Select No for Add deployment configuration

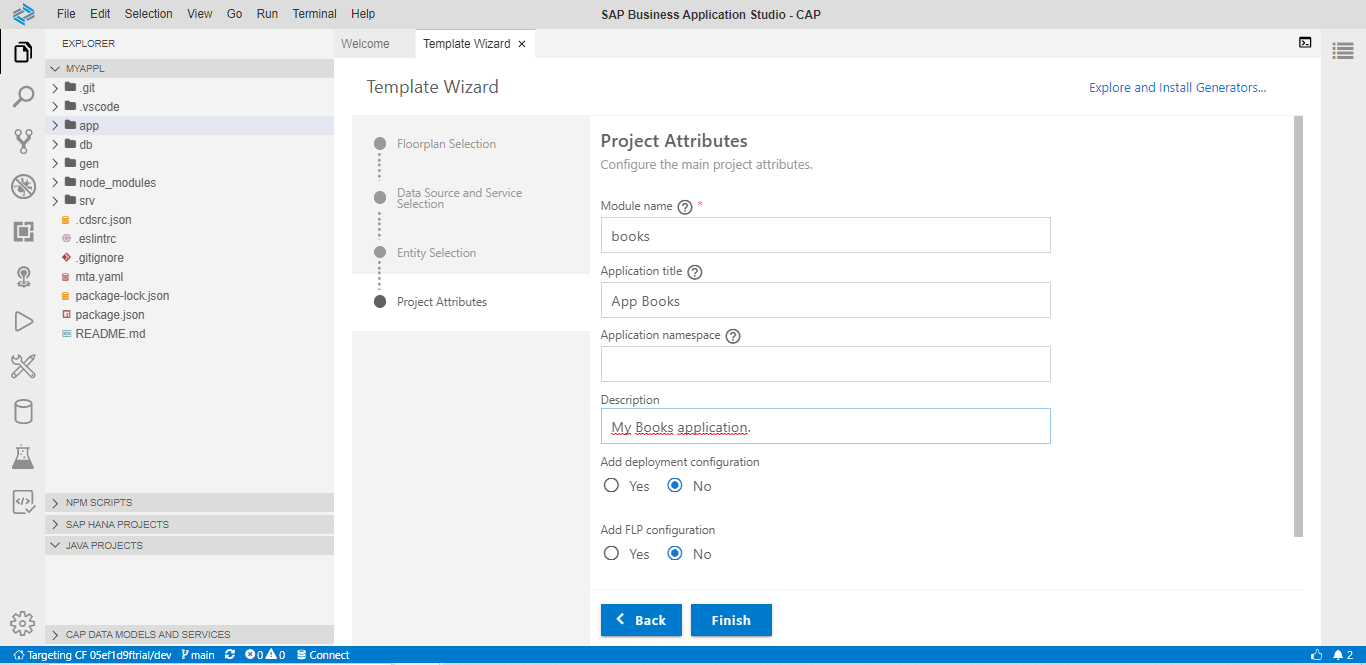coord(675,486)
